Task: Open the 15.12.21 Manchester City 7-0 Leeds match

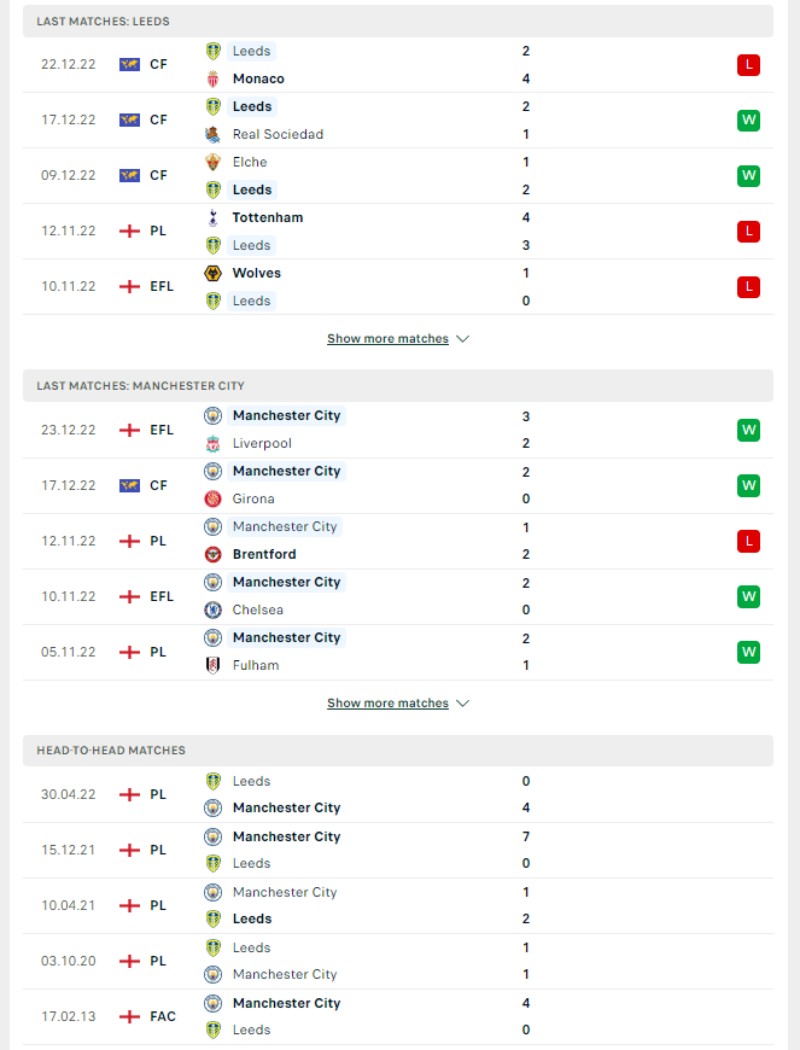Action: coord(398,850)
